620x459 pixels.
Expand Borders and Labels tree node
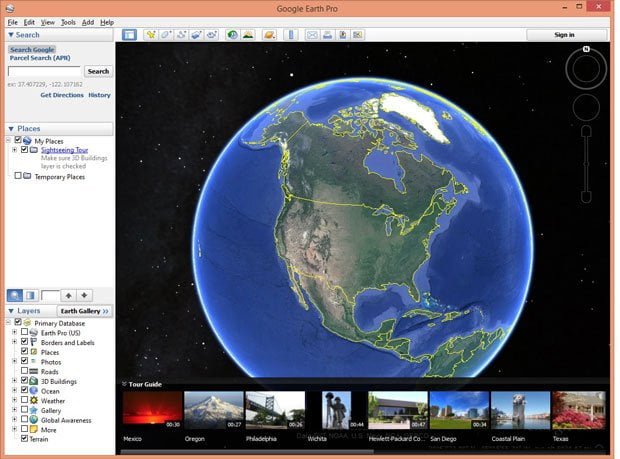(15, 342)
